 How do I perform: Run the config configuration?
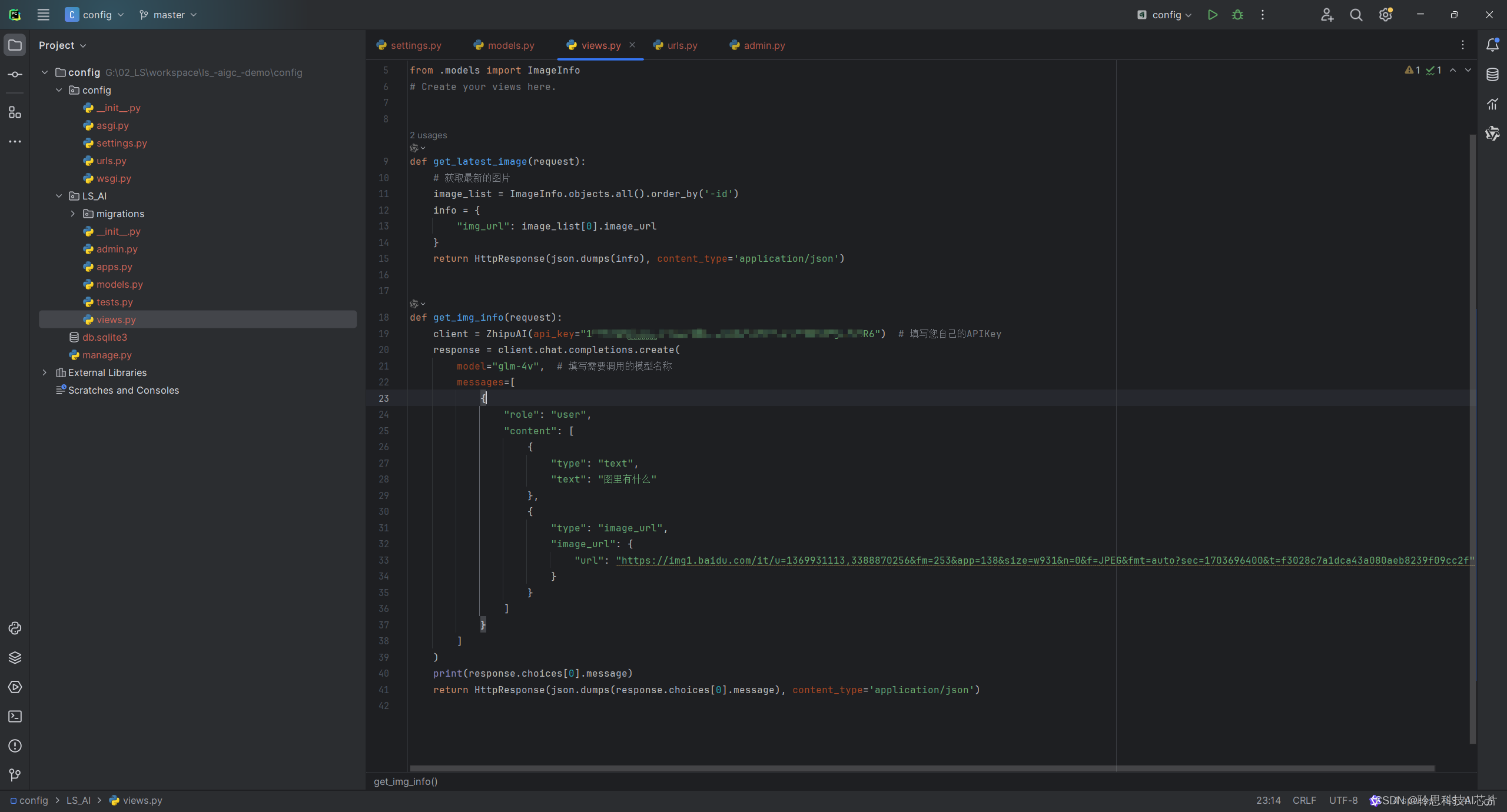(x=1212, y=15)
